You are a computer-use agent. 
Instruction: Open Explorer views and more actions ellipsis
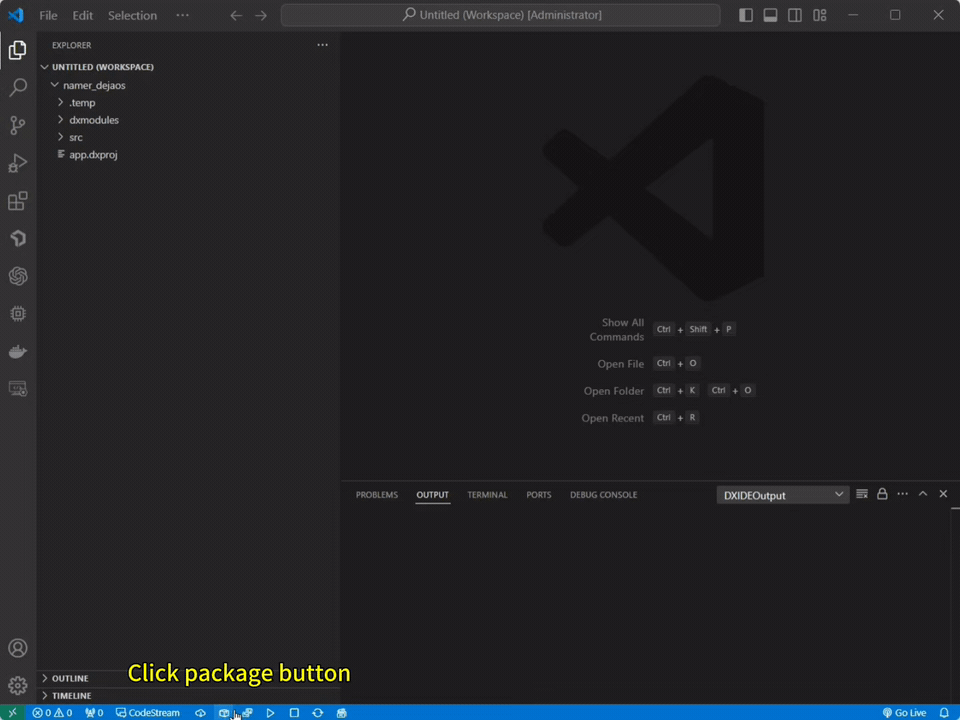[x=322, y=45]
